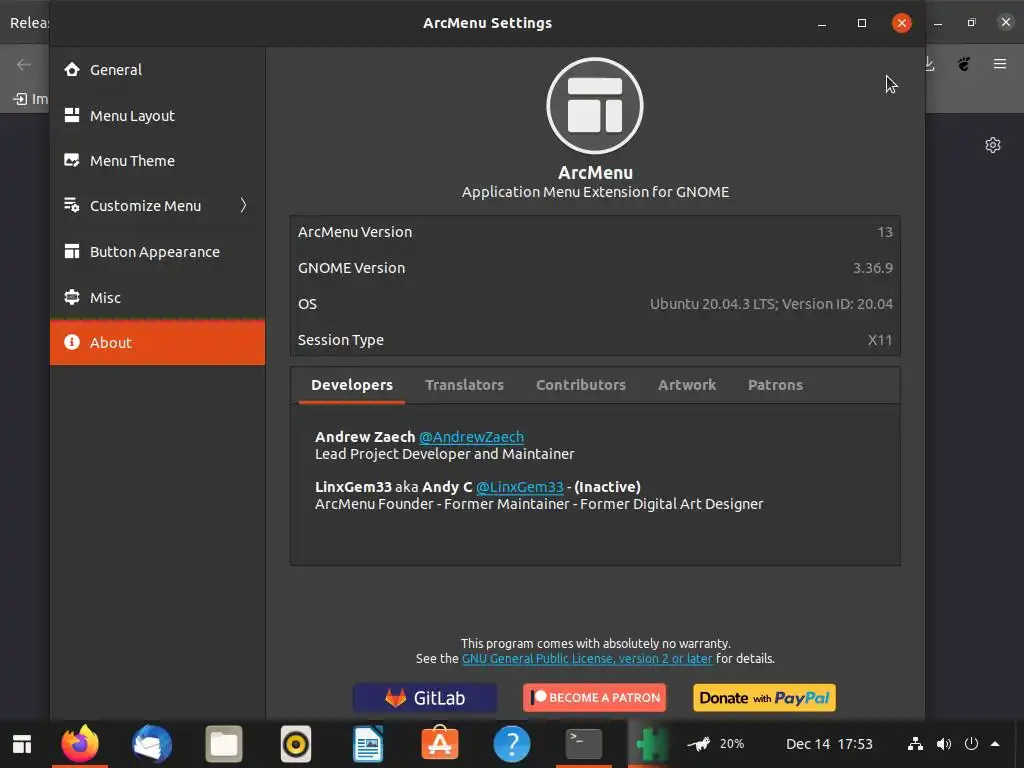View the Patrons tab
The height and width of the screenshot is (768, 1024).
tap(775, 385)
